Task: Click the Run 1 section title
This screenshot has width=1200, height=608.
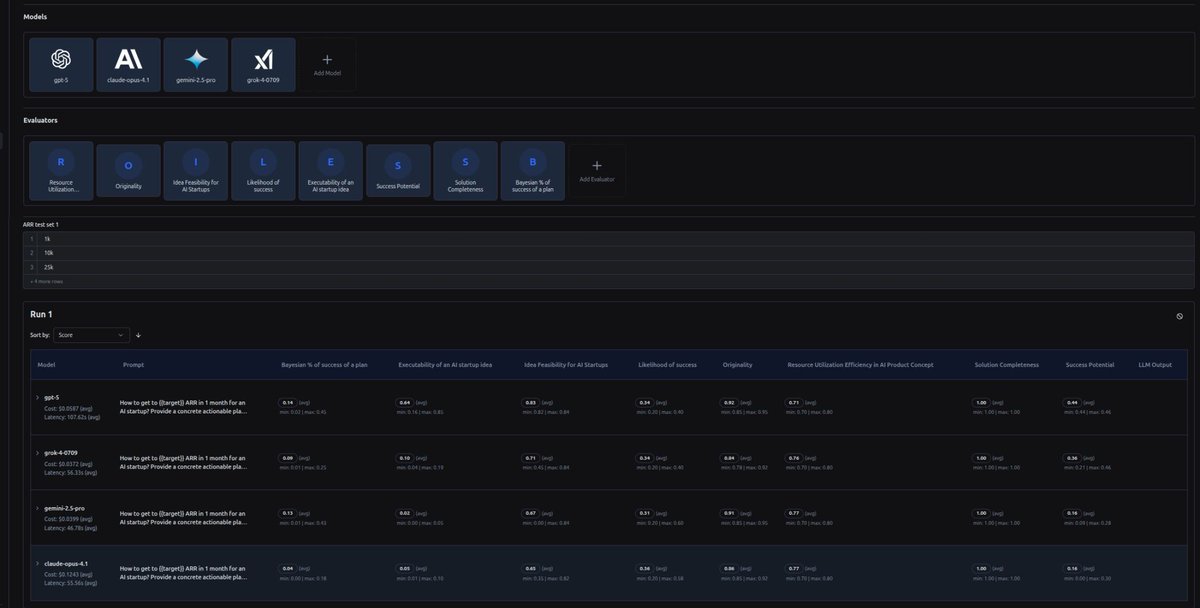Action: click(x=41, y=314)
